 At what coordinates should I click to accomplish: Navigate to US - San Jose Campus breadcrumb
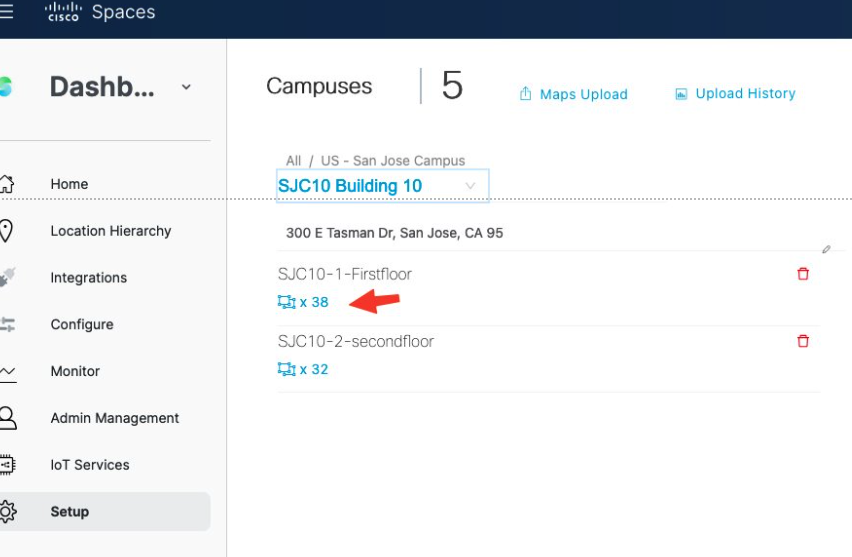(x=393, y=160)
